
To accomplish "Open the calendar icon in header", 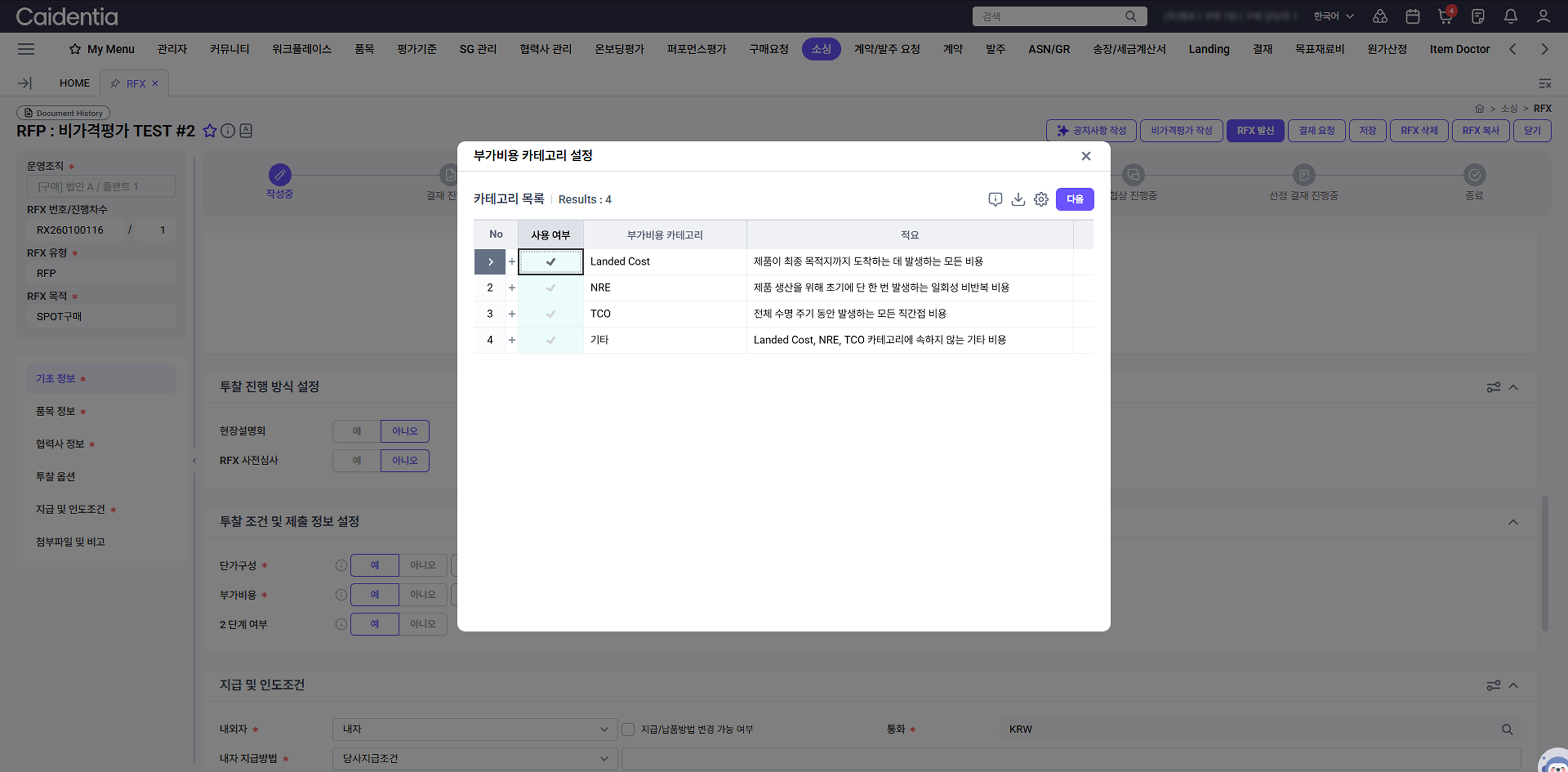I will [1412, 16].
